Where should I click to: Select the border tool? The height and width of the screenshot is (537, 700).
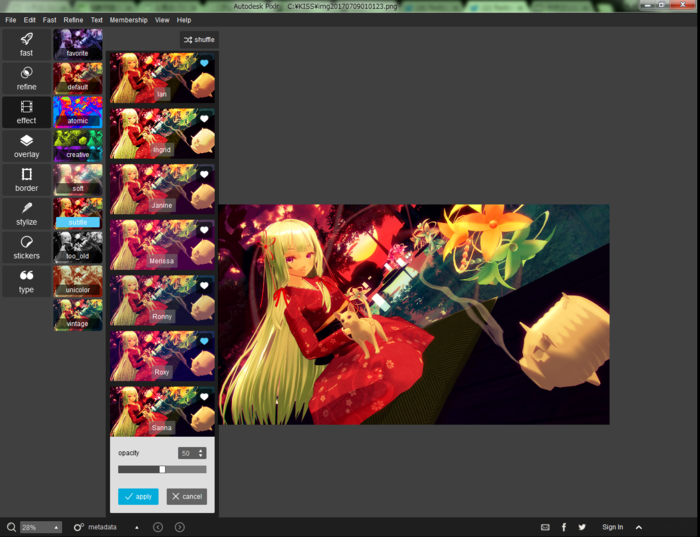26,180
